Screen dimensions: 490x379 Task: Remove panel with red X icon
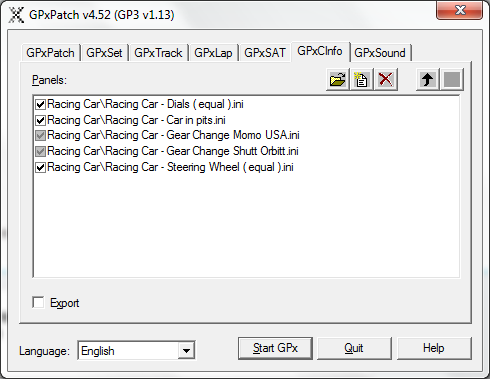coord(386,80)
